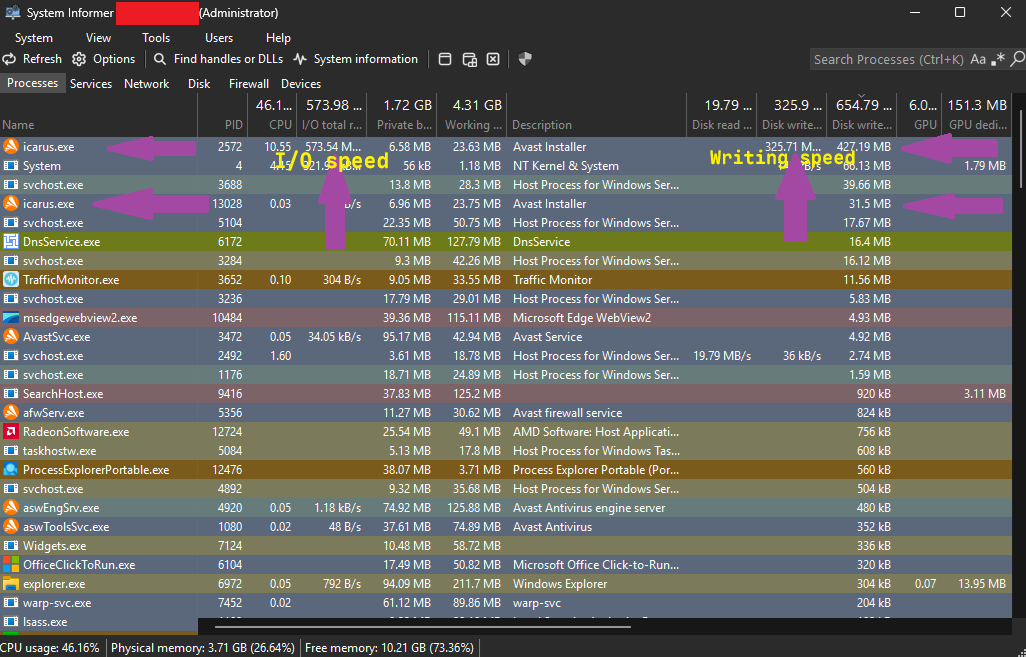Click the Find window and thread icon
The height and width of the screenshot is (657, 1026).
point(469,60)
